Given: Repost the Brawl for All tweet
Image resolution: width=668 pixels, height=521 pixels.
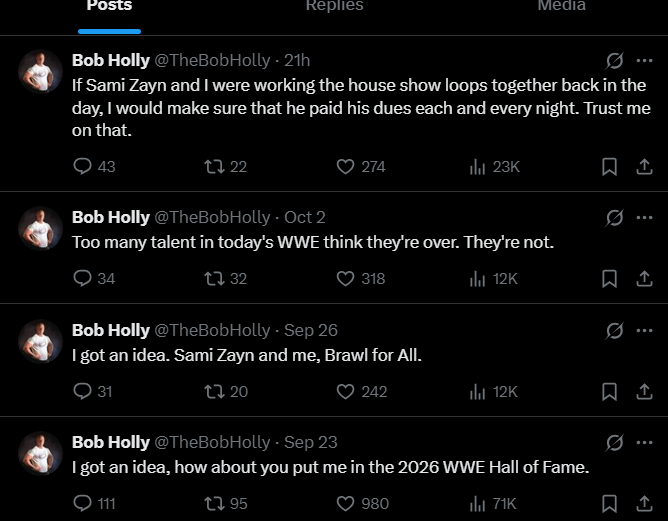Looking at the screenshot, I should (214, 392).
